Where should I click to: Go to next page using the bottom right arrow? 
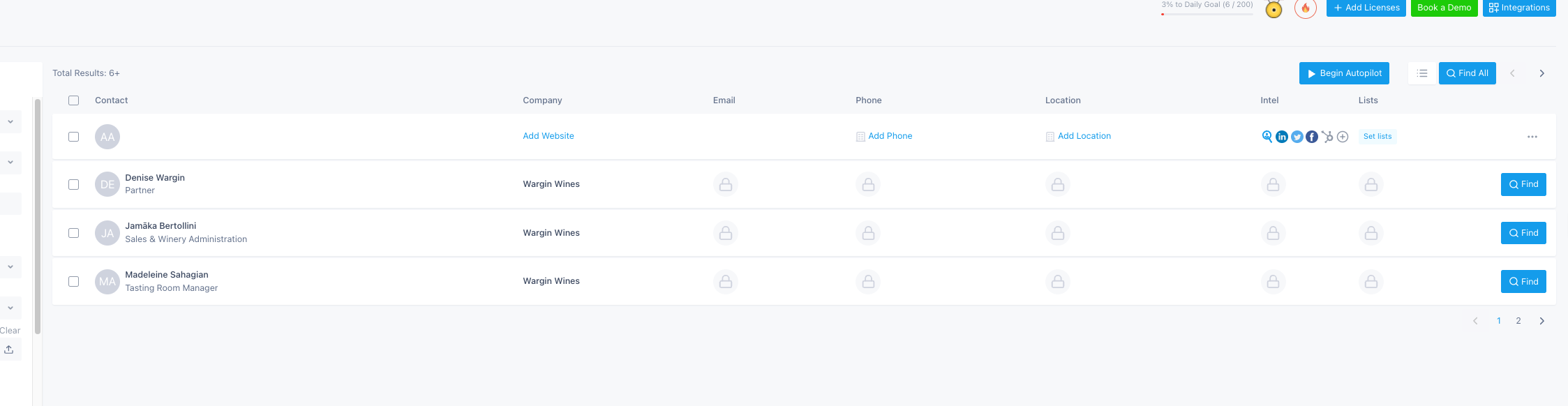click(x=1542, y=321)
